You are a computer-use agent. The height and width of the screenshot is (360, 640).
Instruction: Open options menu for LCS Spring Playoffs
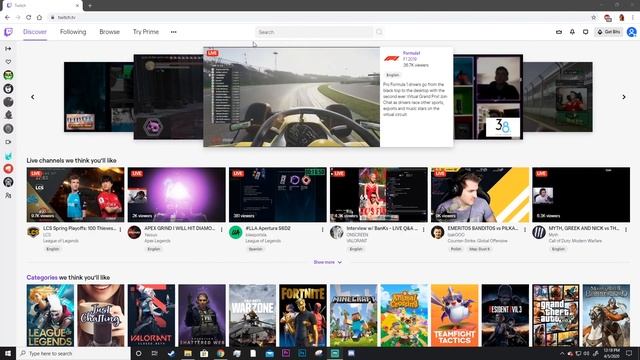pyautogui.click(x=120, y=230)
